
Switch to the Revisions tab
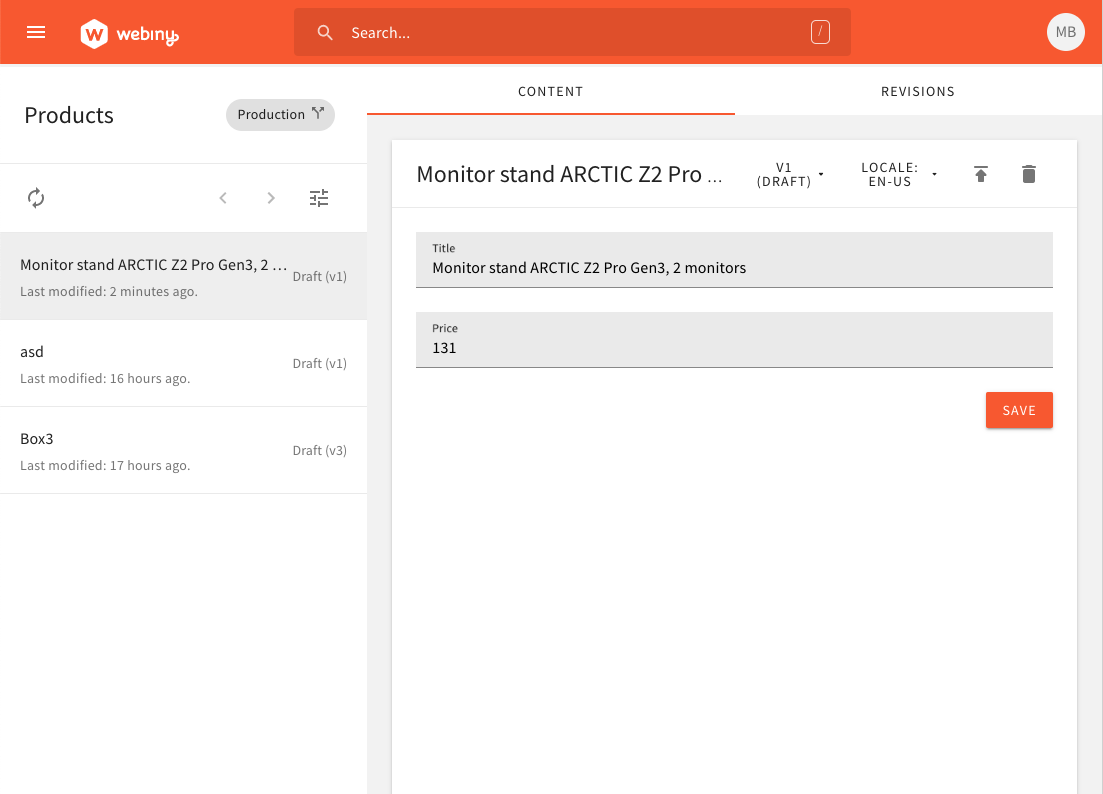[x=917, y=91]
